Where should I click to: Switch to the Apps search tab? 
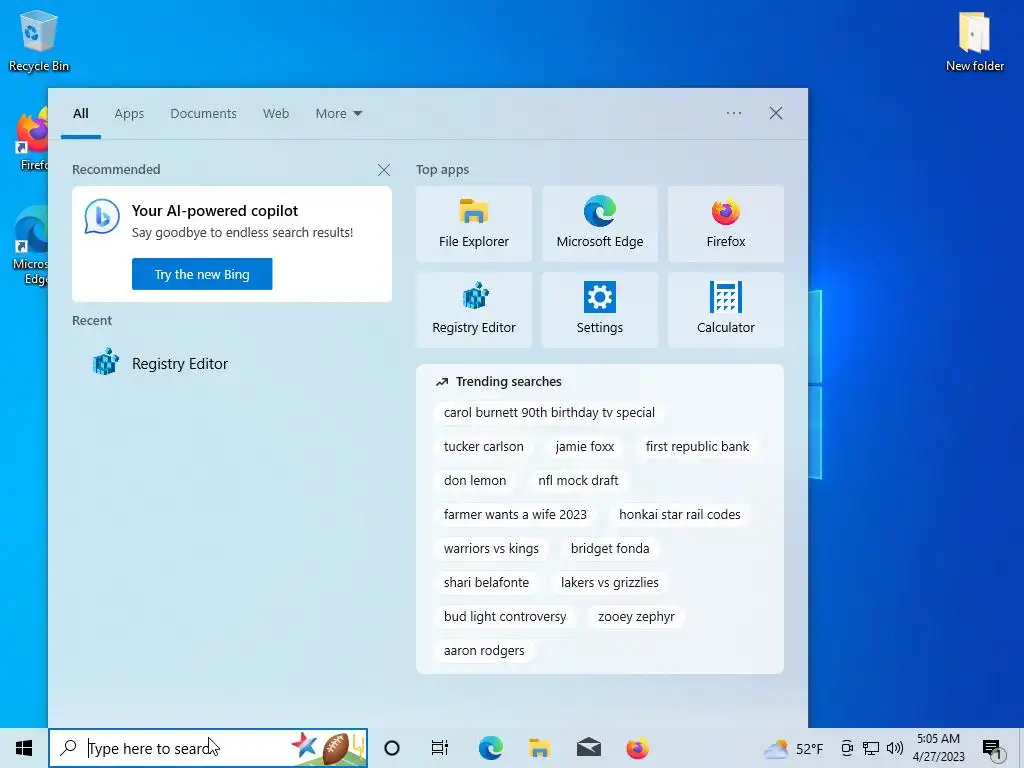click(x=129, y=114)
